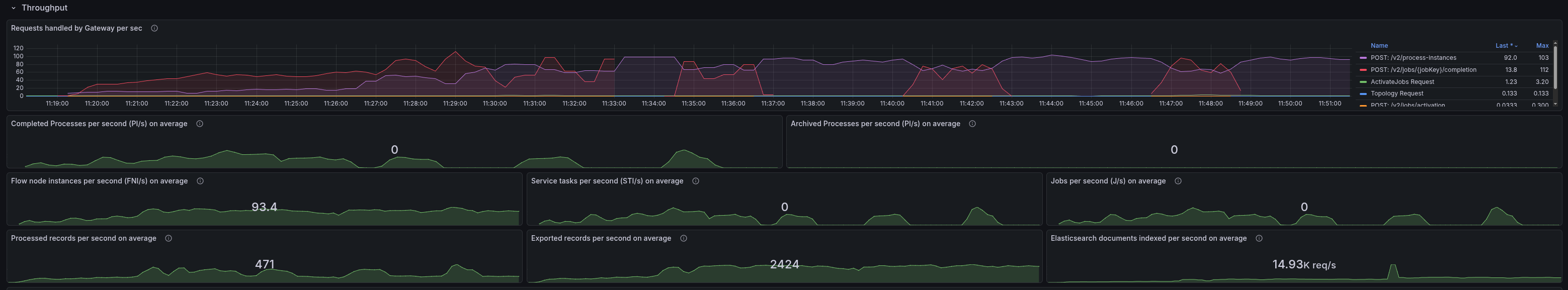This screenshot has height=290, width=1568.
Task: Click info icon beside Jobs per second panel
Action: (x=1178, y=181)
